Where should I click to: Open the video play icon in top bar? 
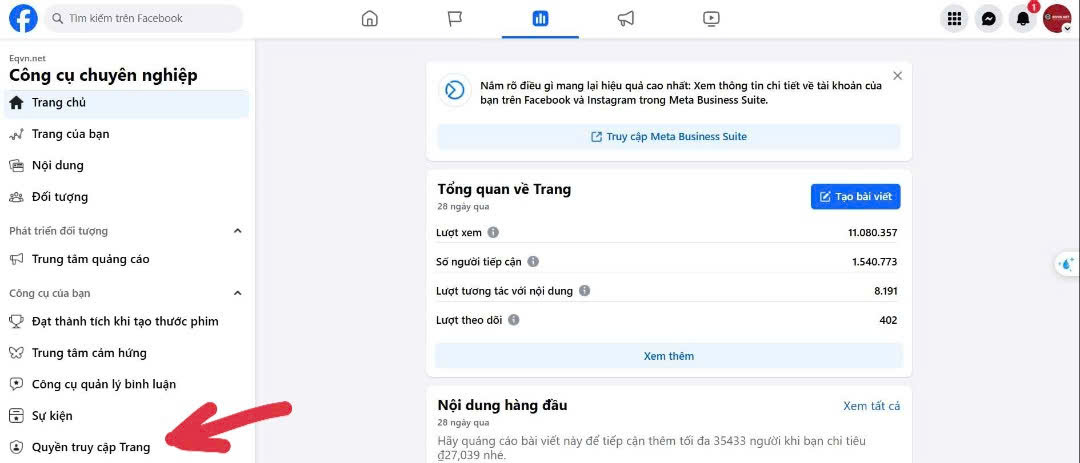pyautogui.click(x=711, y=18)
